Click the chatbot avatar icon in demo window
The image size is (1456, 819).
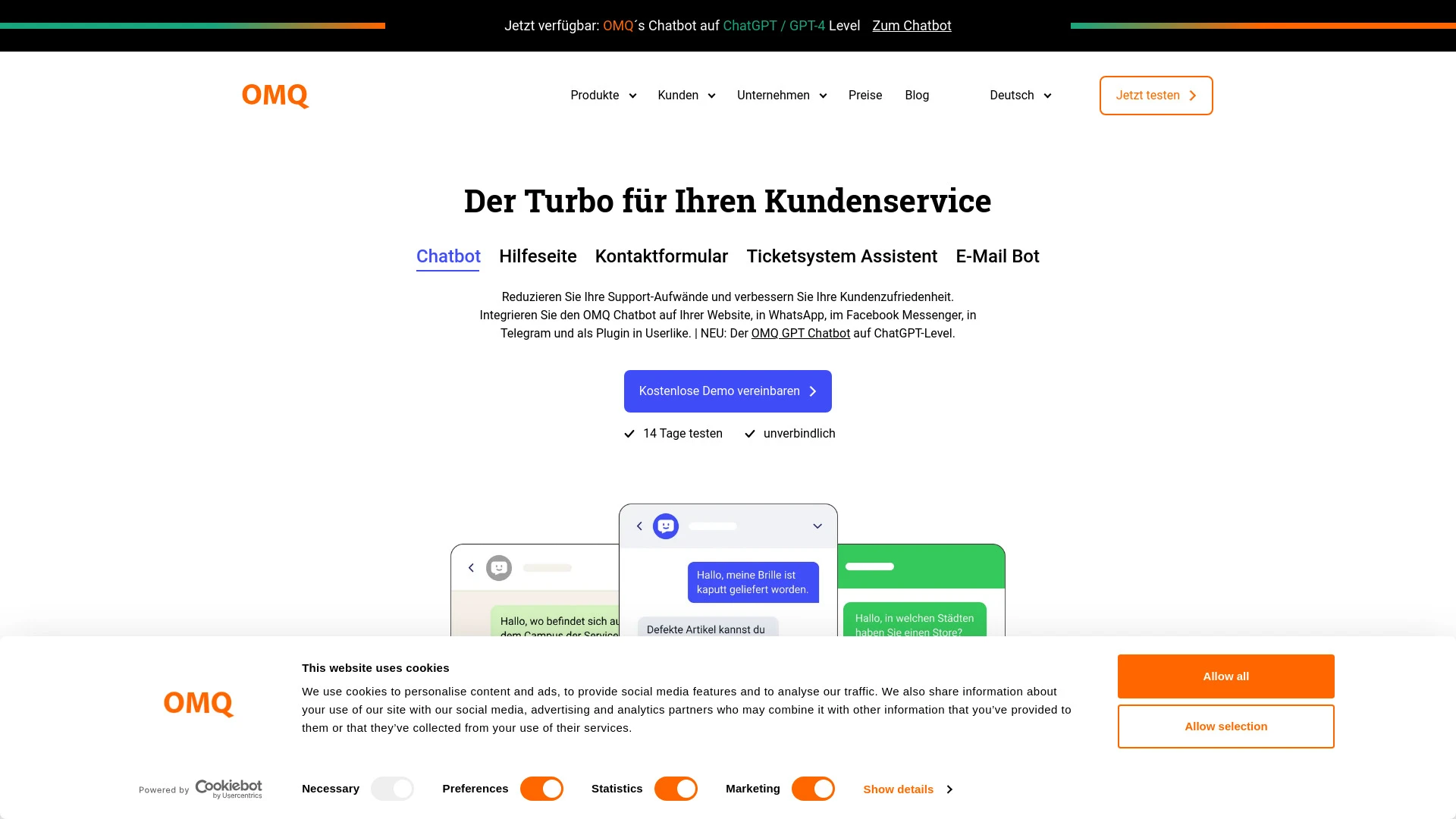pos(666,526)
